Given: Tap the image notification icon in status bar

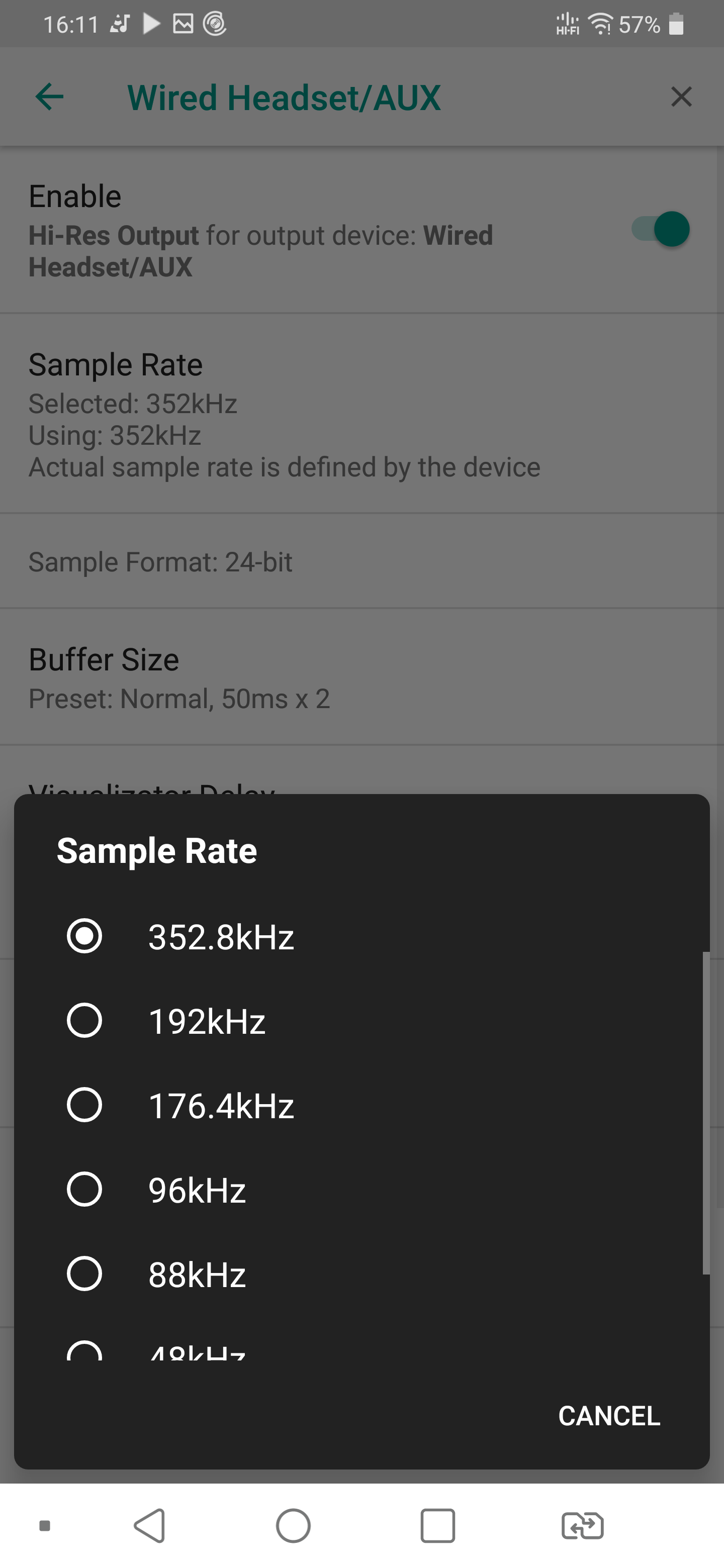Looking at the screenshot, I should point(184,24).
